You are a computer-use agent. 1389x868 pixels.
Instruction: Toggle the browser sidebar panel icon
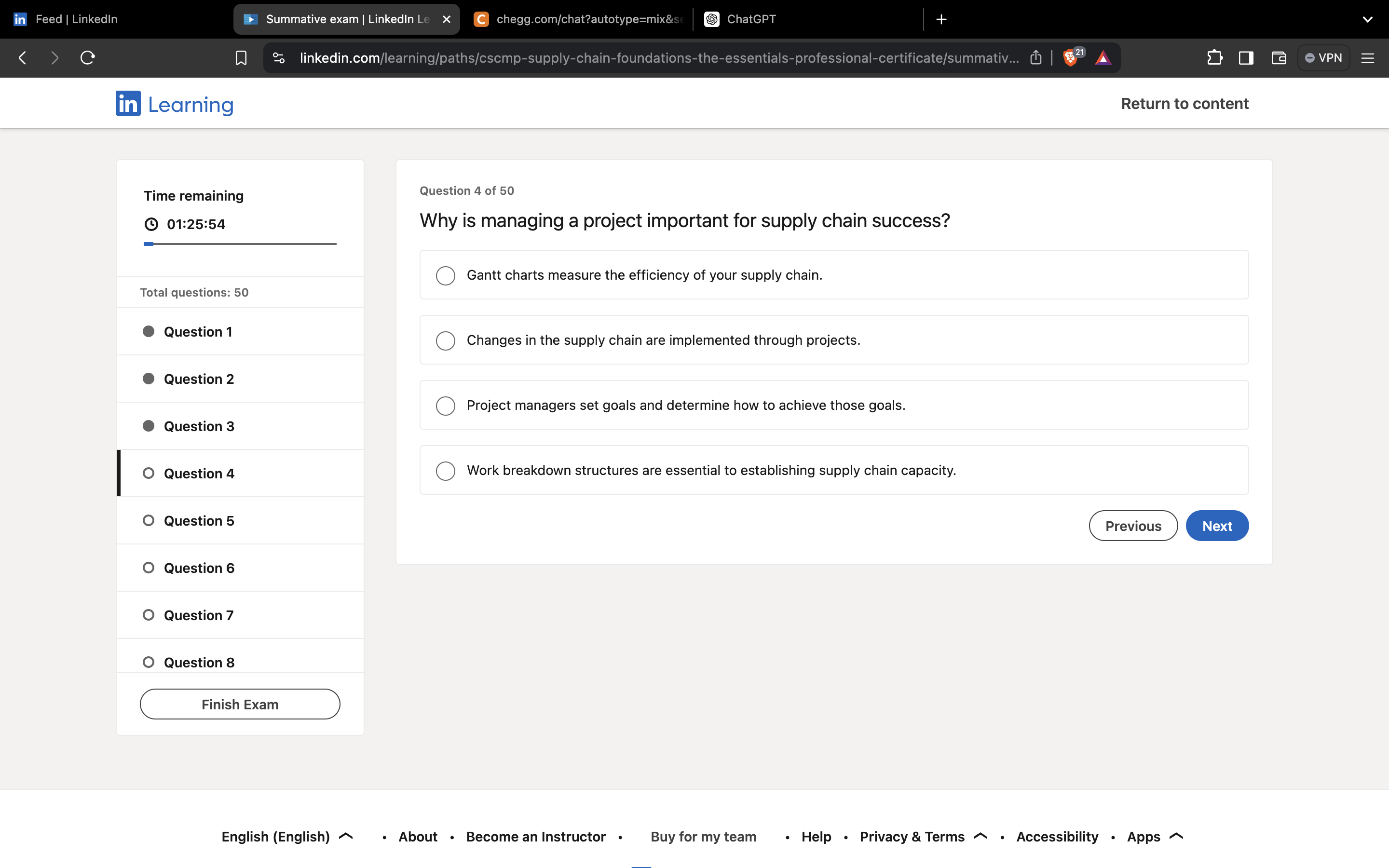[1246, 58]
